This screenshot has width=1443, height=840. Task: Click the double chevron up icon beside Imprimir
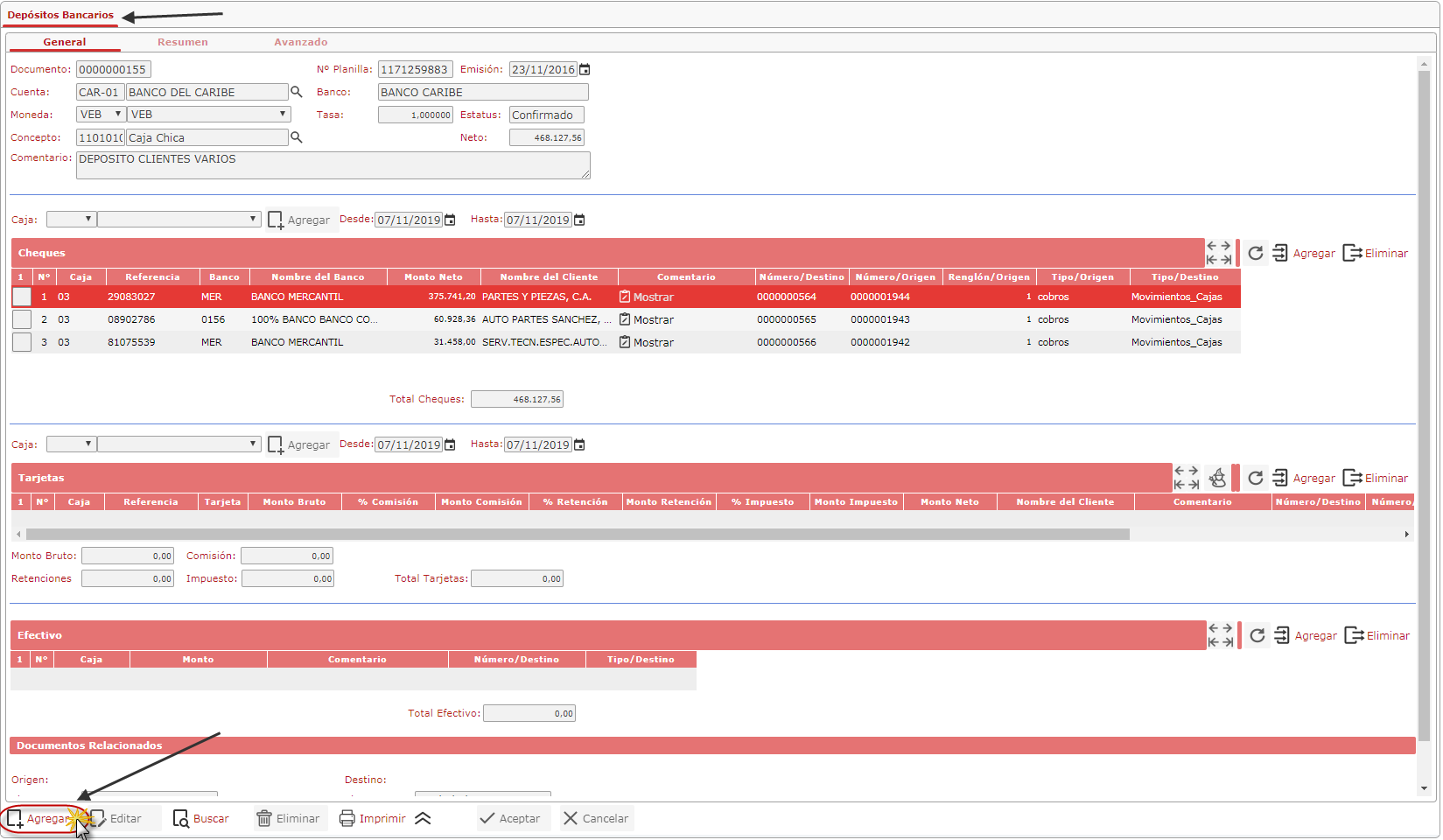coord(423,819)
